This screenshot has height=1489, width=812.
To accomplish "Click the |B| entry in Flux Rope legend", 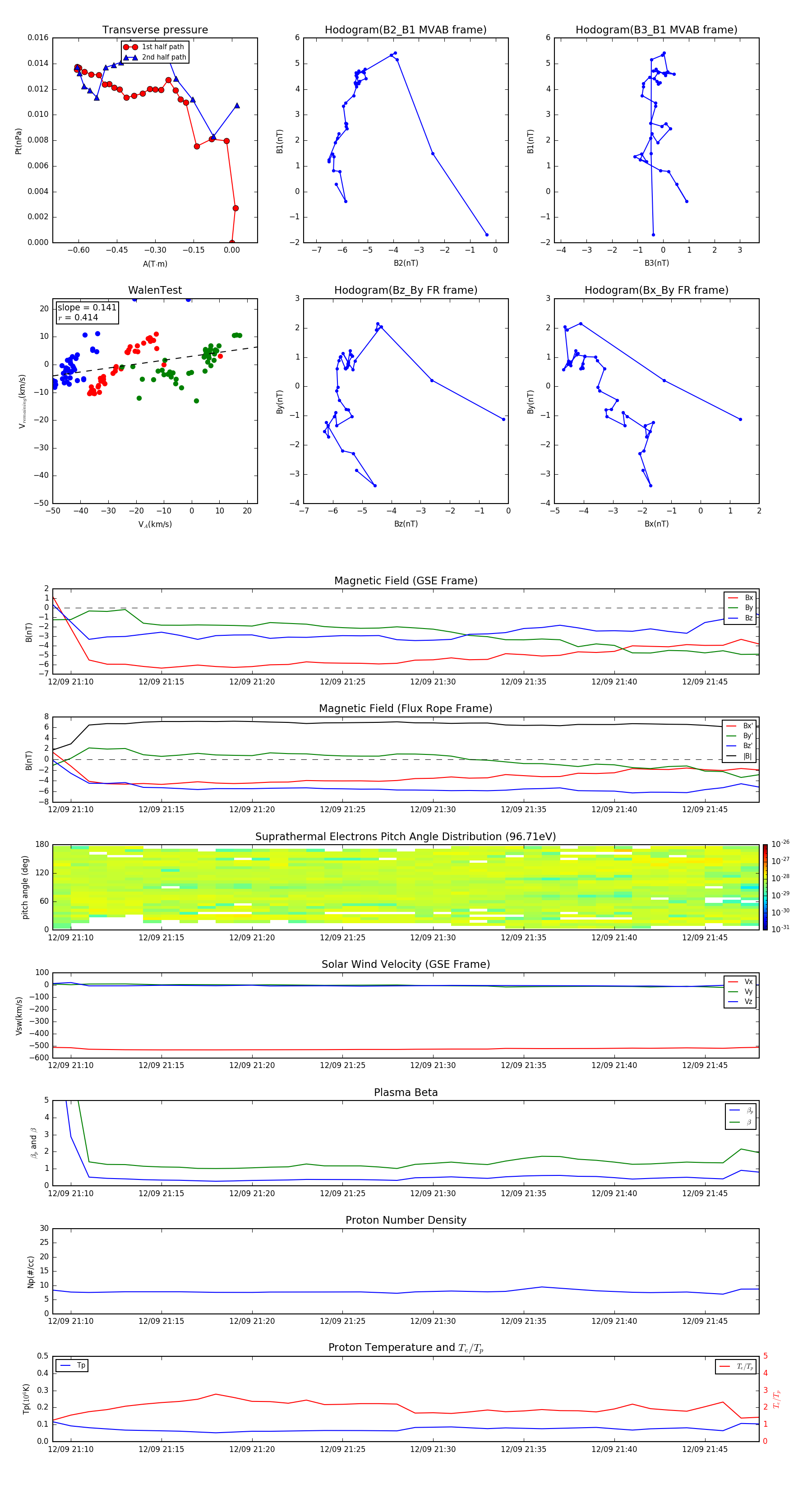I will (740, 756).
